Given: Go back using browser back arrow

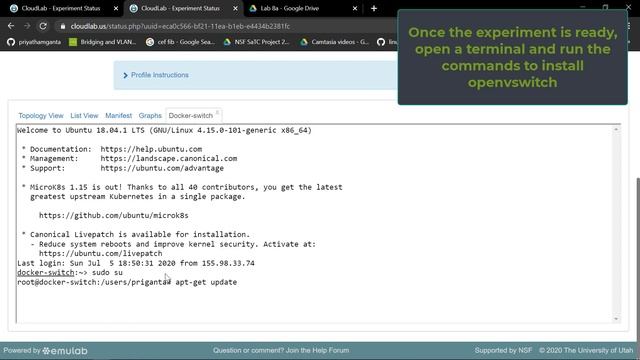Looking at the screenshot, I should click(11, 26).
